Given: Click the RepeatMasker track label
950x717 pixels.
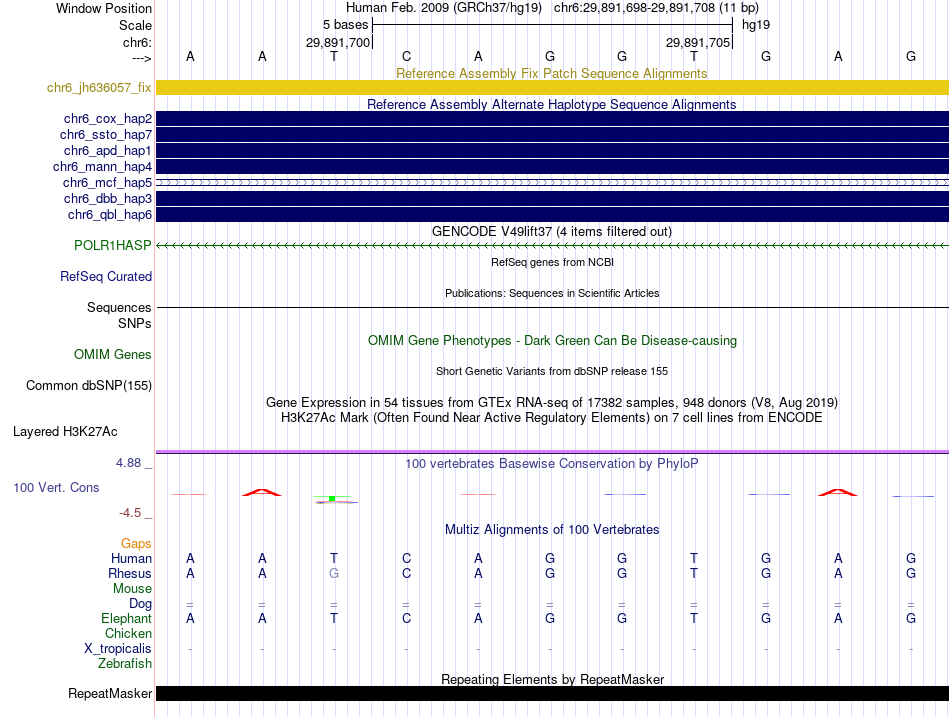Looking at the screenshot, I should pyautogui.click(x=110, y=693).
